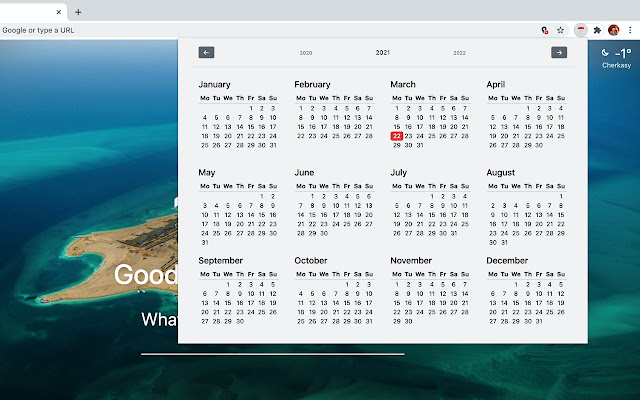This screenshot has width=640, height=400.
Task: Close the current browser tab
Action: [59, 12]
